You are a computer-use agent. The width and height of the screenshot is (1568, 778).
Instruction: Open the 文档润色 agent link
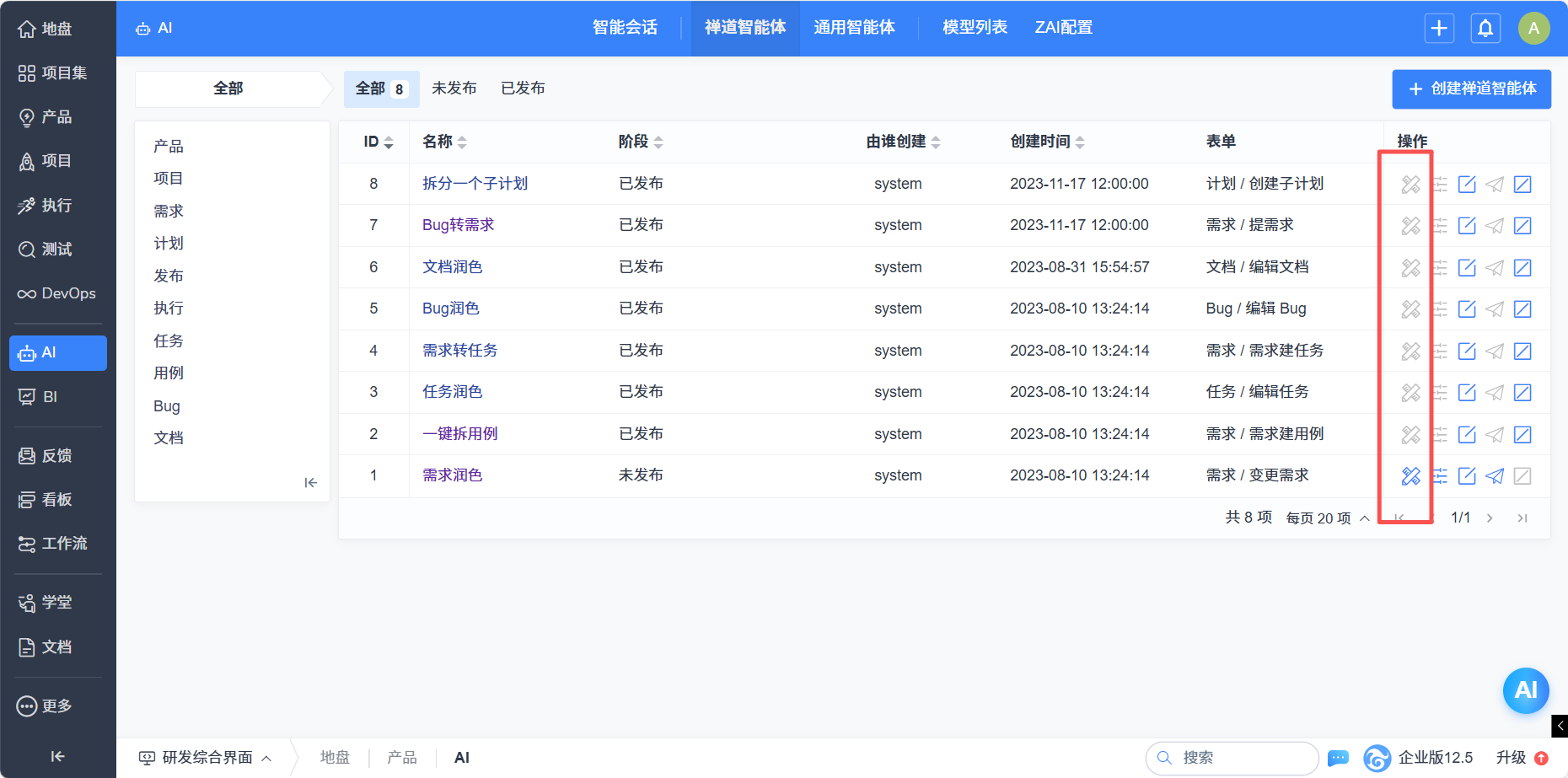coord(452,267)
